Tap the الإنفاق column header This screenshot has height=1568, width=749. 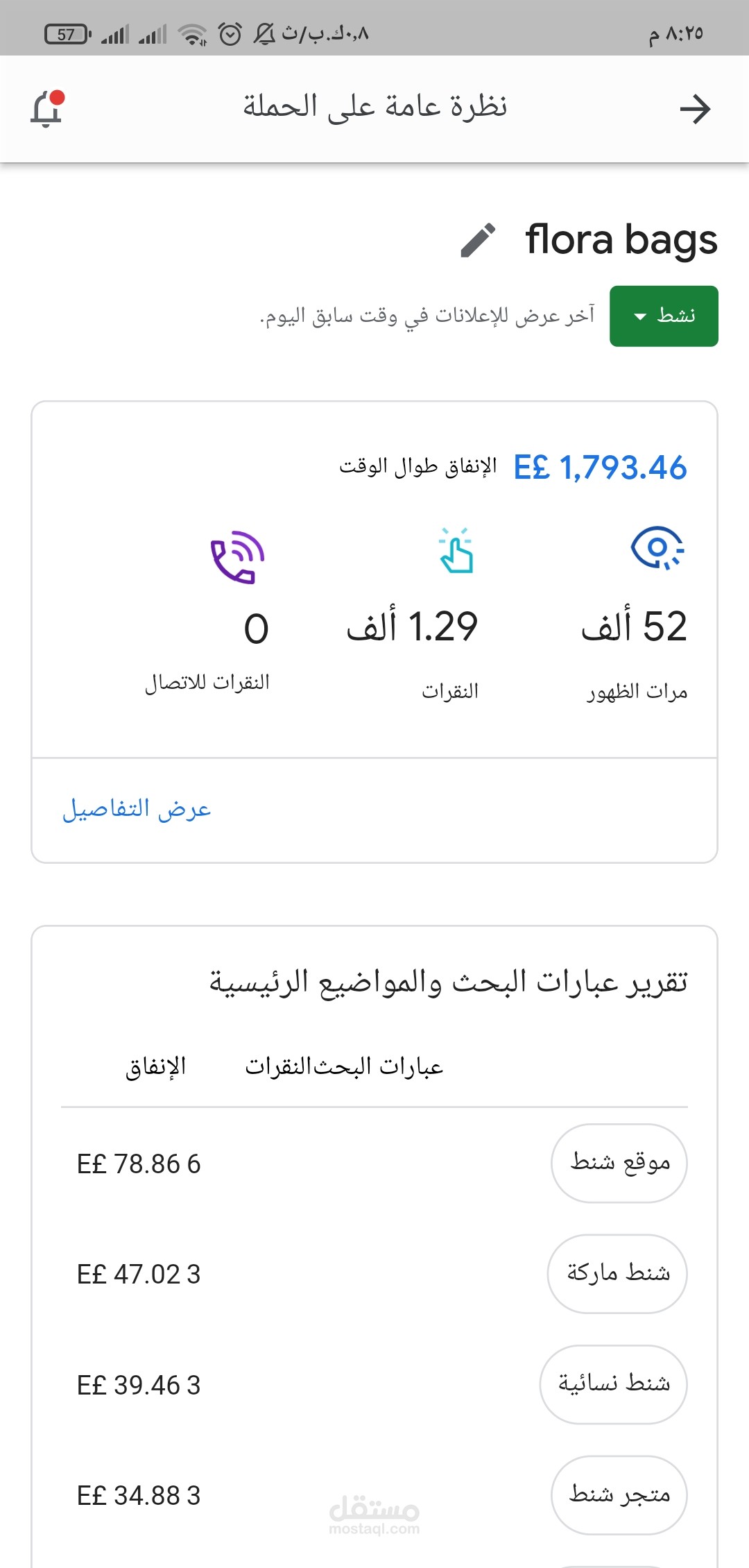(155, 1066)
